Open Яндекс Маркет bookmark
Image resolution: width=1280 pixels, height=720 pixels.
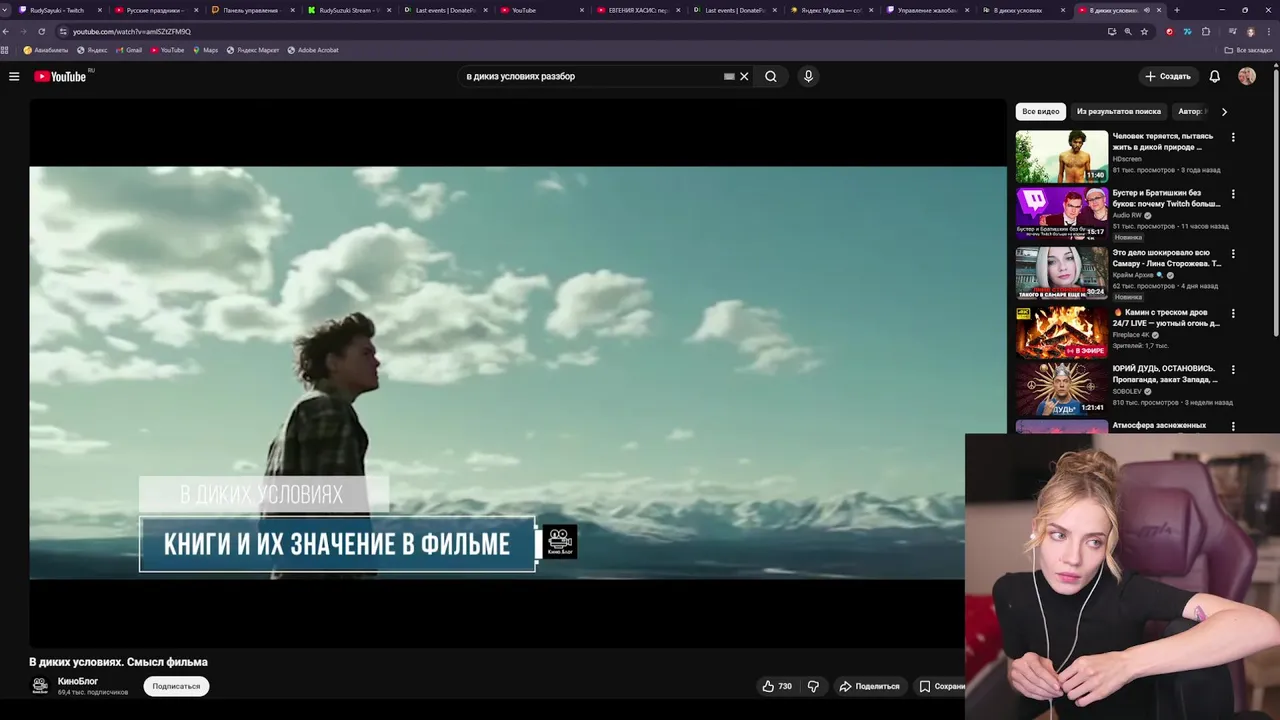click(253, 50)
